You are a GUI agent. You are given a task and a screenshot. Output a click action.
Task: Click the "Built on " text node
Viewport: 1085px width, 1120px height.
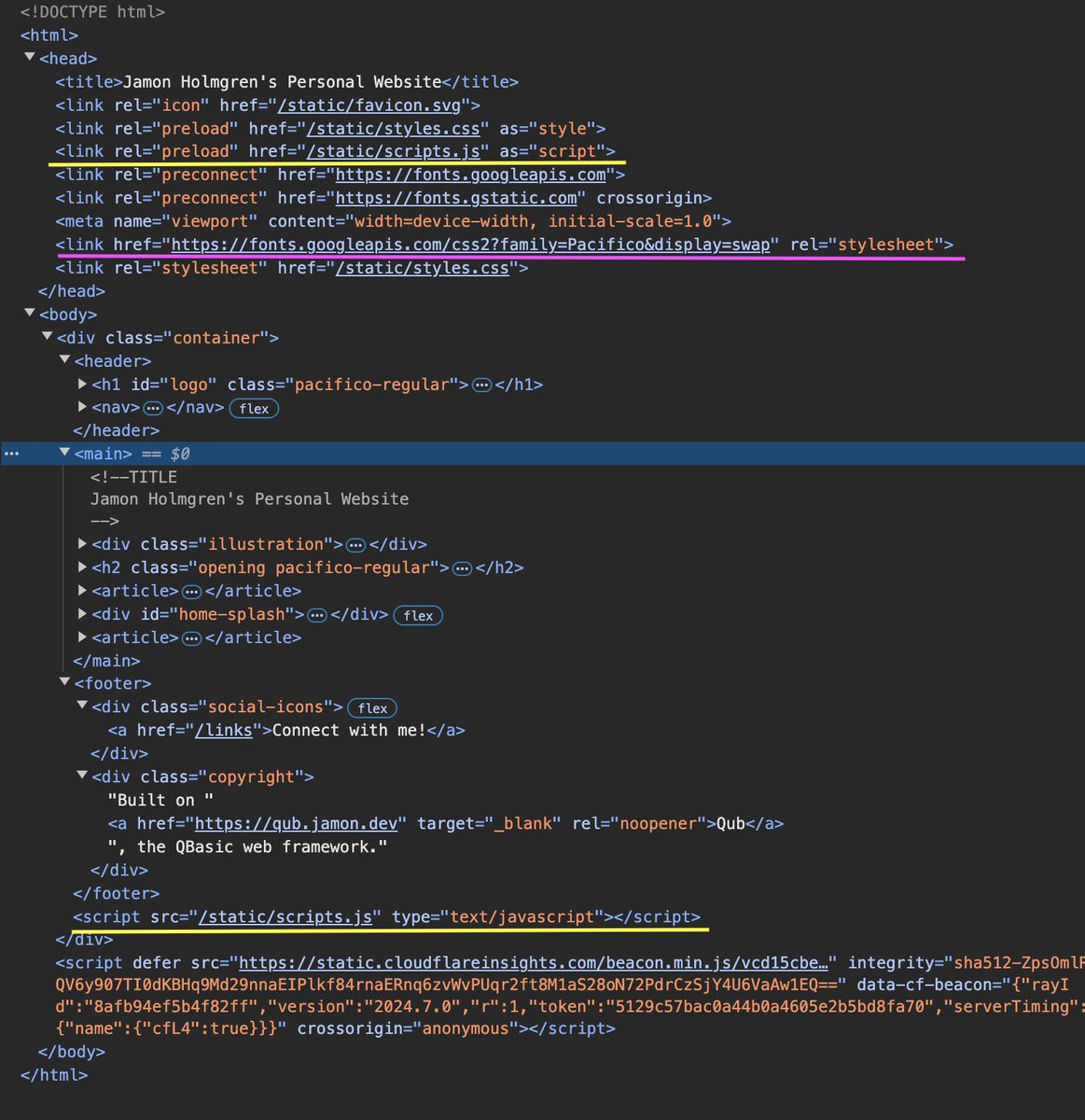160,800
